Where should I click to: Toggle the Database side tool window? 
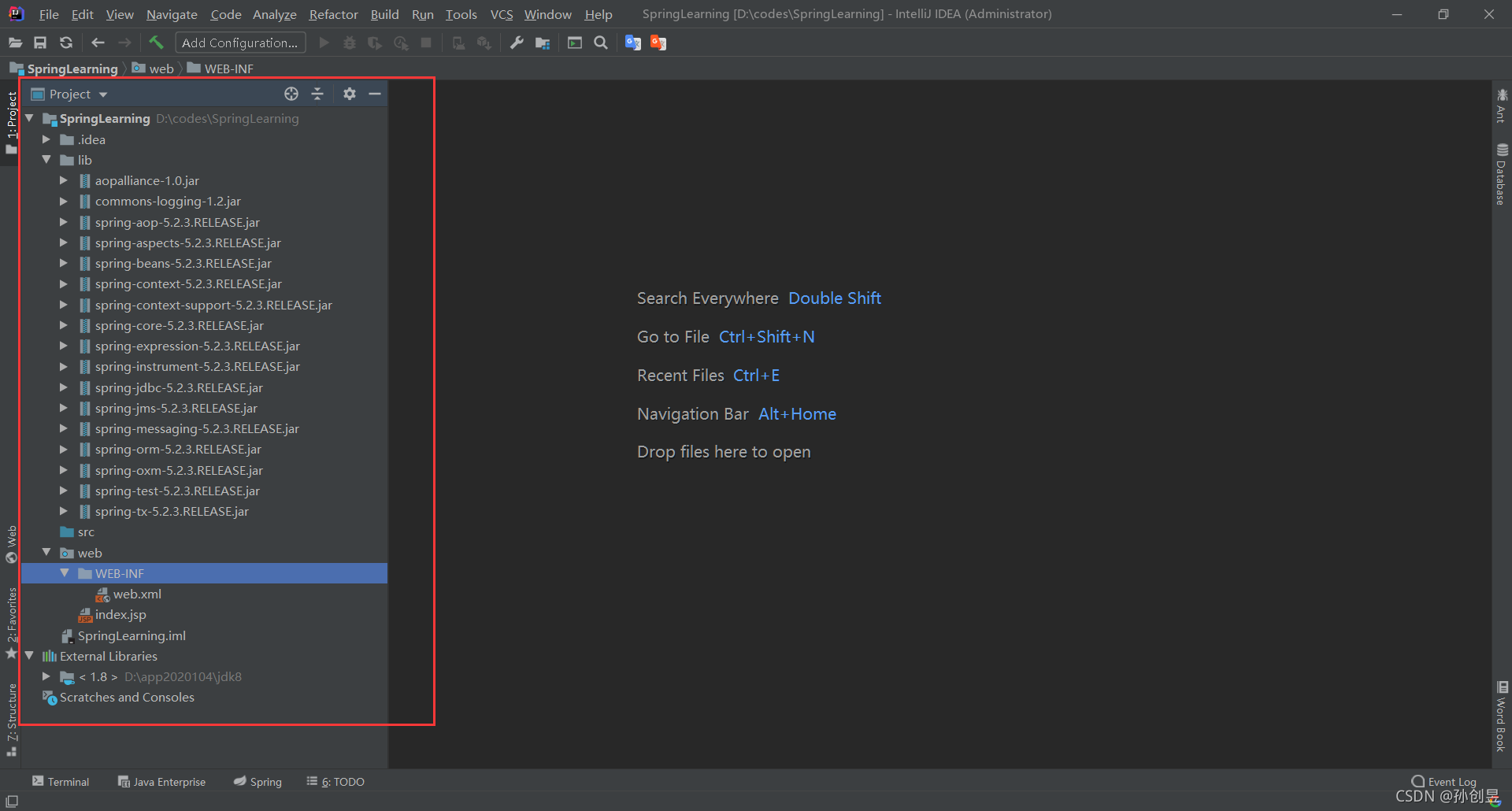coord(1501,174)
